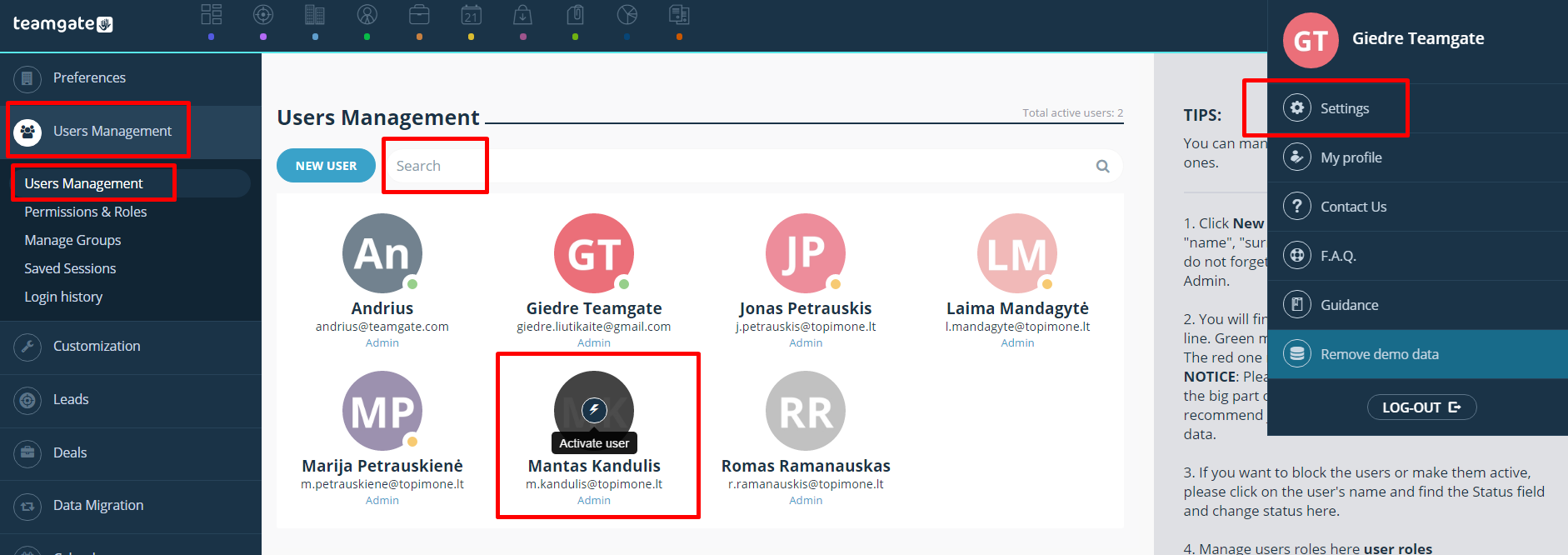
Task: Click Admin role under Andrius
Action: [382, 342]
